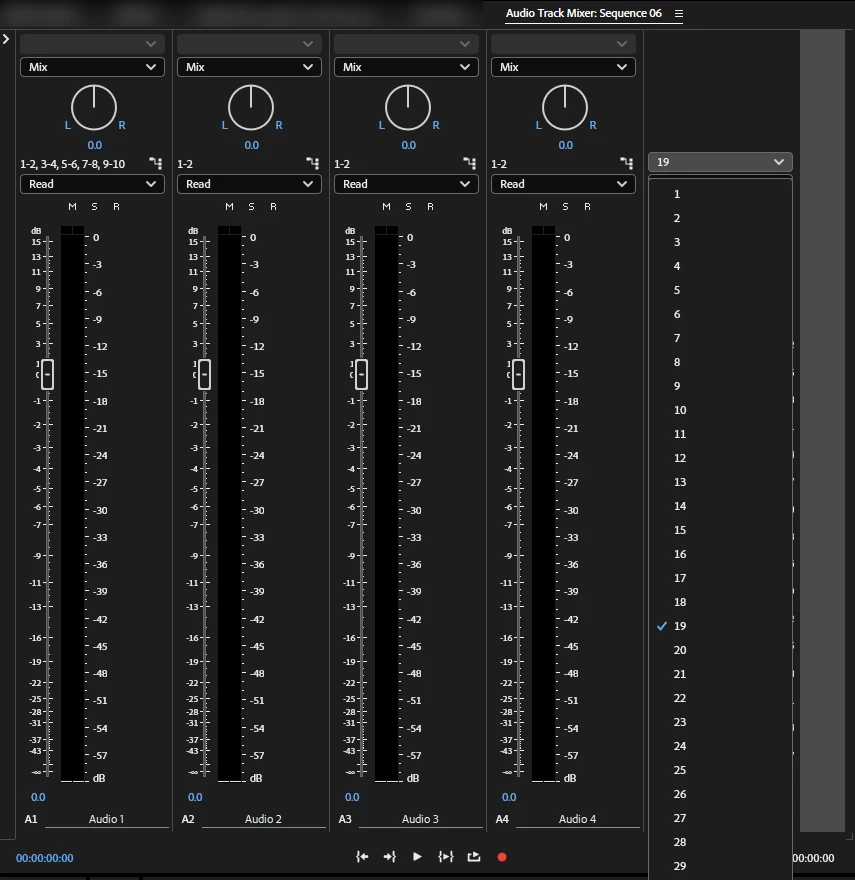Open Mix output dropdown for Audio 1

click(x=93, y=67)
